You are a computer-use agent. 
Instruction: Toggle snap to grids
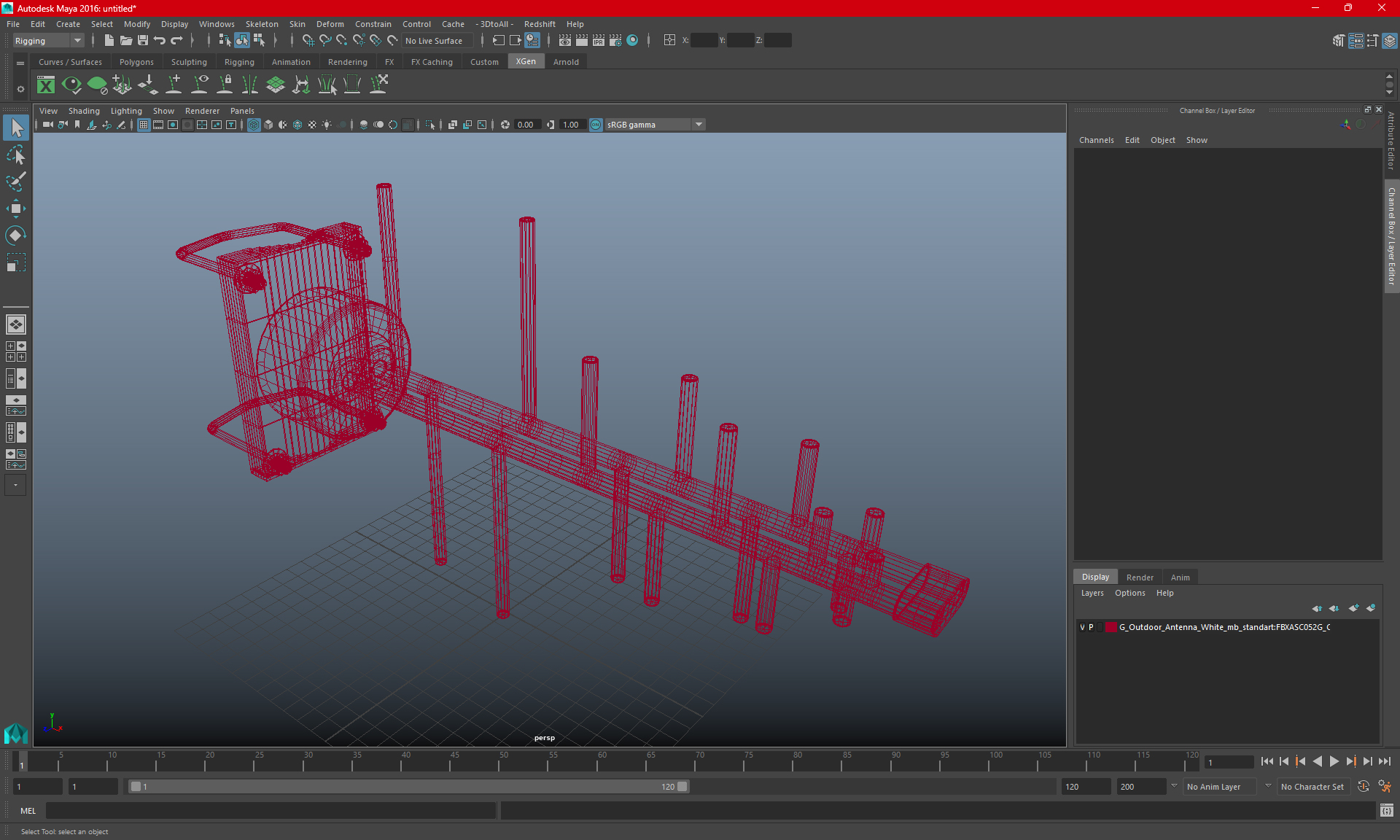(308, 41)
